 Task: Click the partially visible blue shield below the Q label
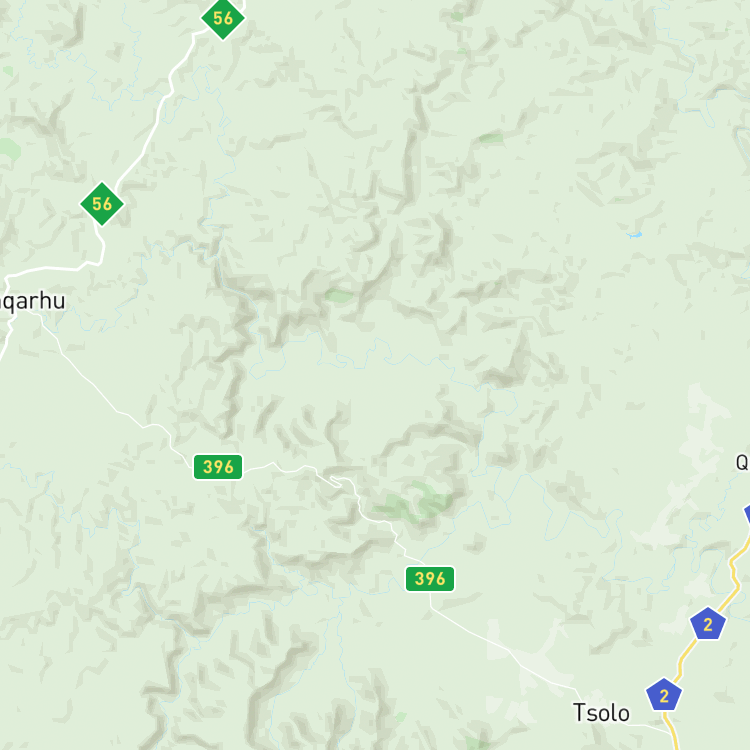point(747,514)
